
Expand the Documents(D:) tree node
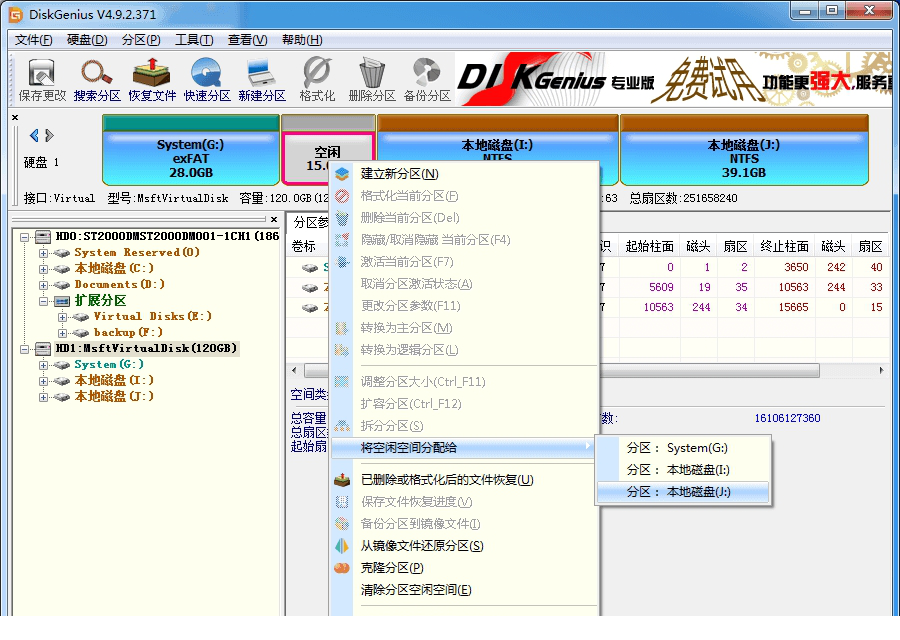coord(43,285)
